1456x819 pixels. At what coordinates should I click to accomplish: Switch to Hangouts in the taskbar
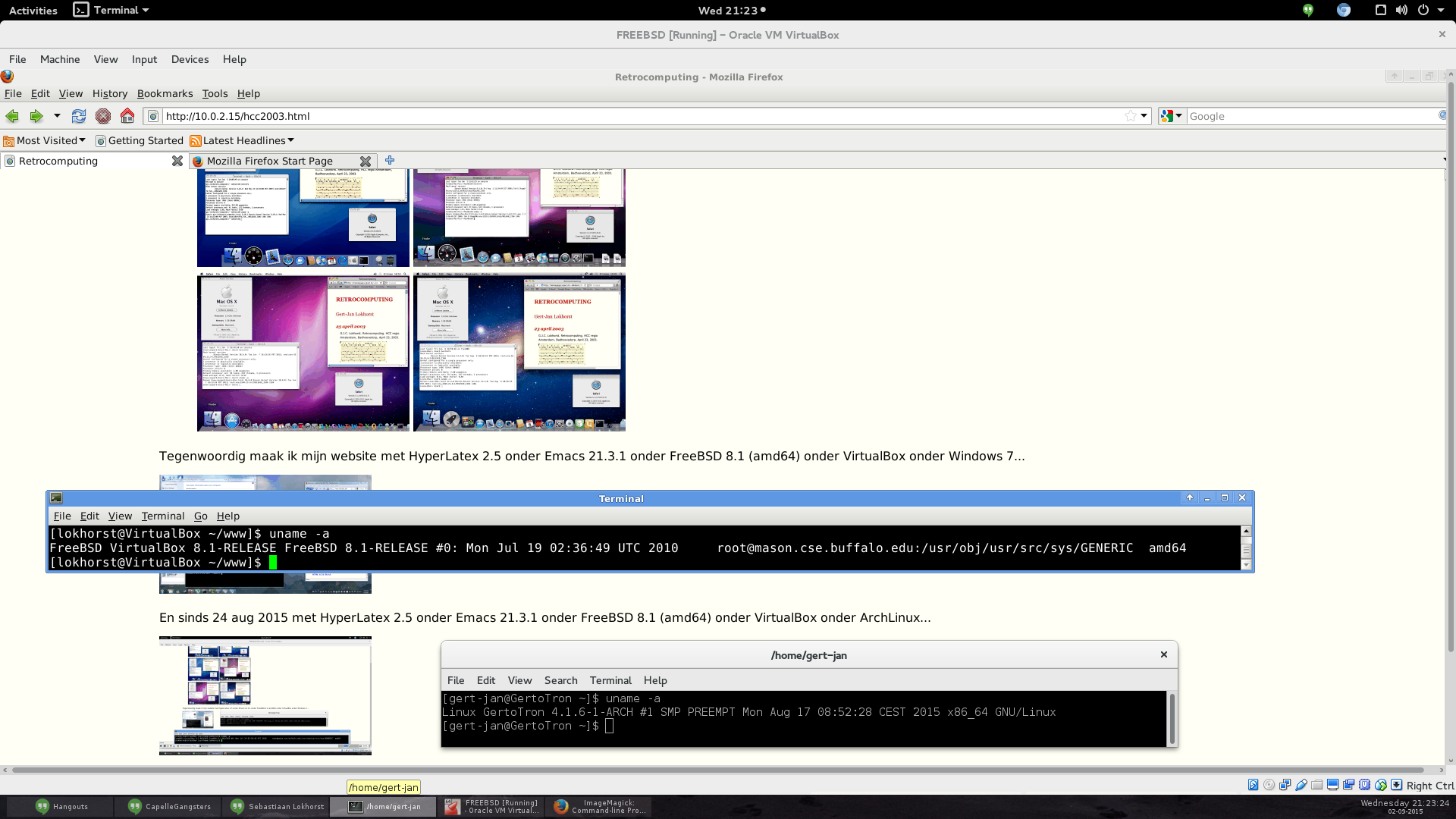[61, 806]
